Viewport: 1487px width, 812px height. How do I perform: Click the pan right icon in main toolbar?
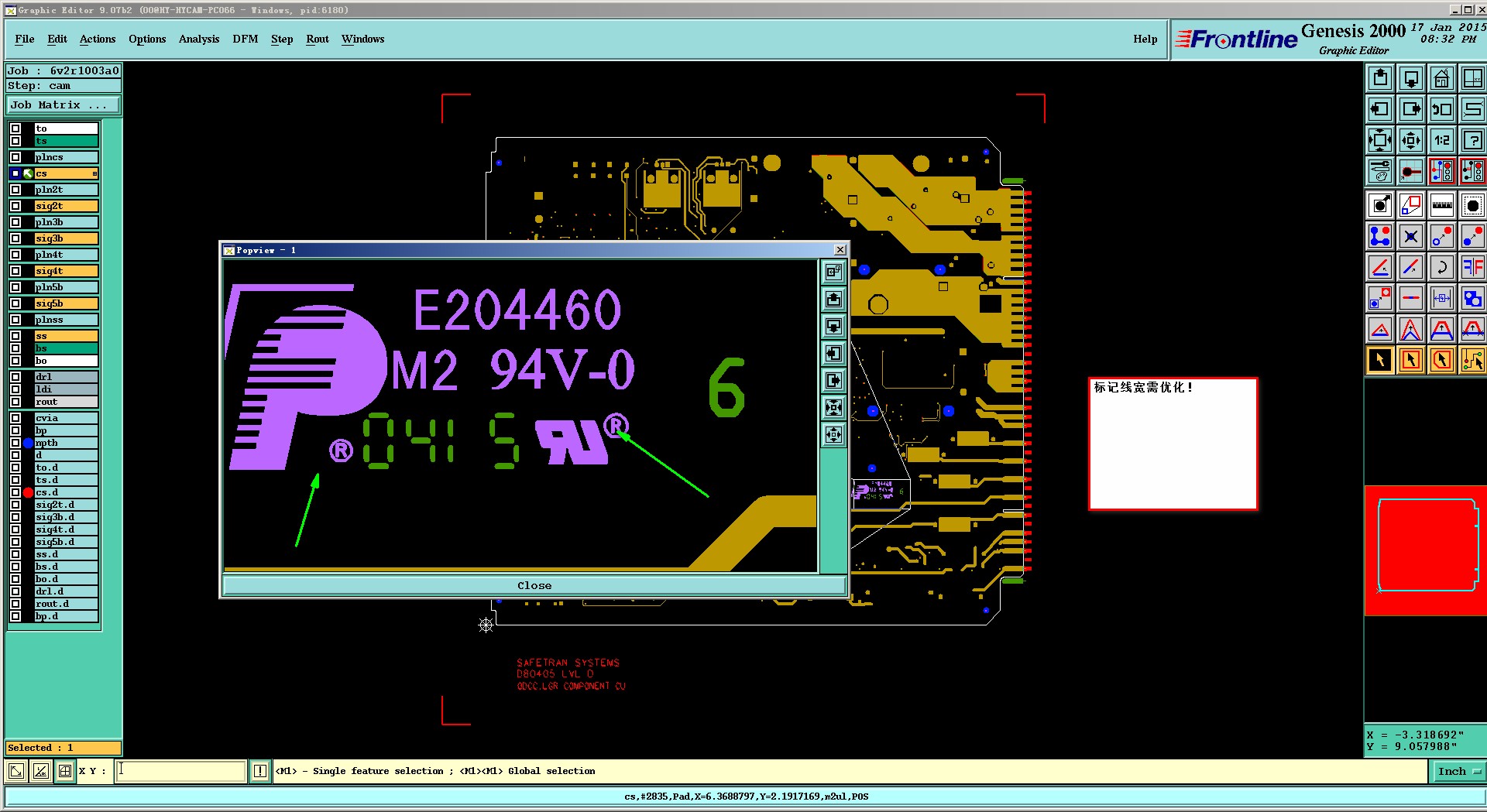(x=1411, y=109)
